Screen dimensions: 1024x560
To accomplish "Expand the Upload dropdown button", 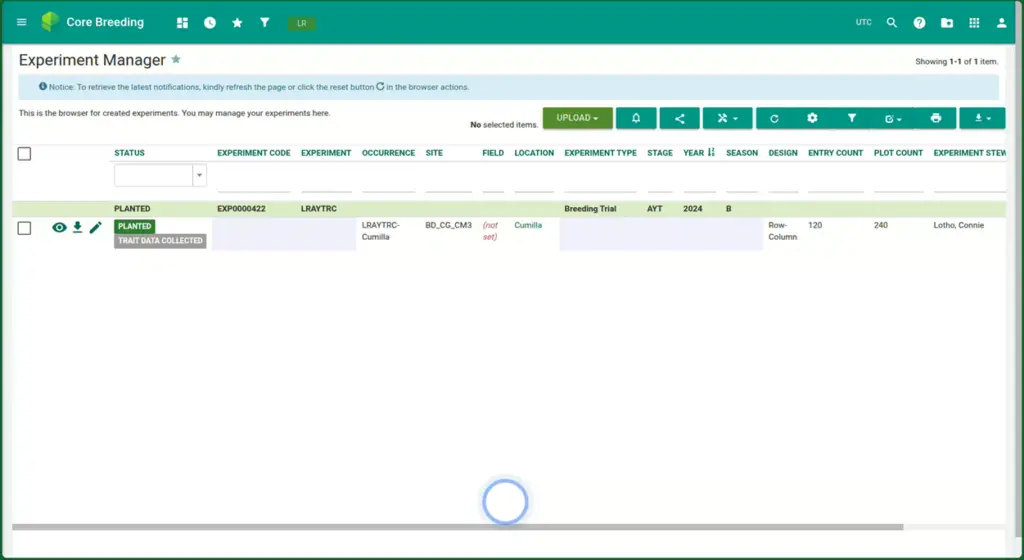I will (x=577, y=118).
